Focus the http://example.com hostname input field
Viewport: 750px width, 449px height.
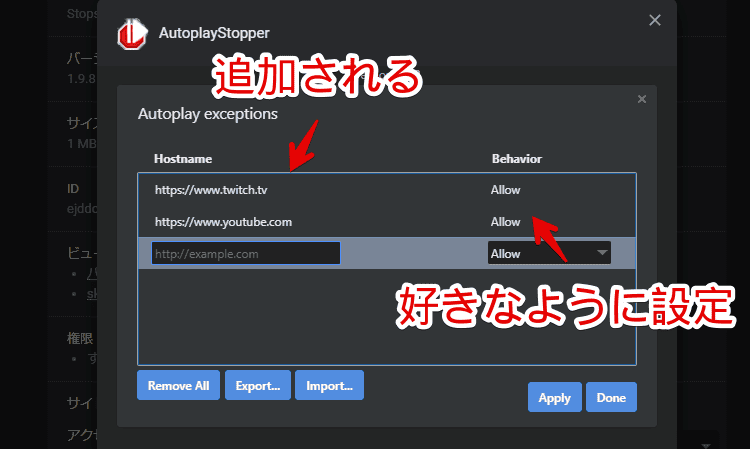coord(246,253)
